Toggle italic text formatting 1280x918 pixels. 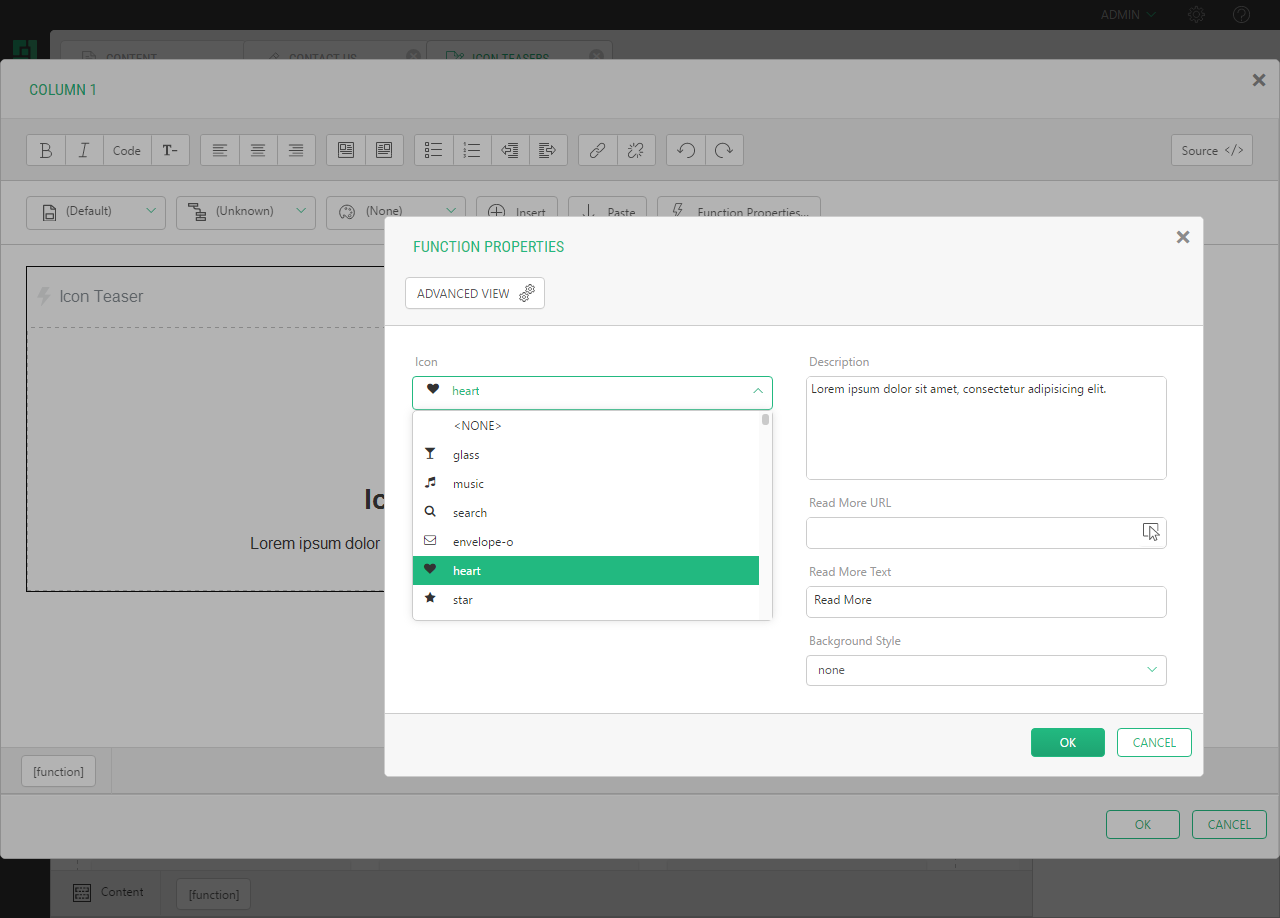84,150
